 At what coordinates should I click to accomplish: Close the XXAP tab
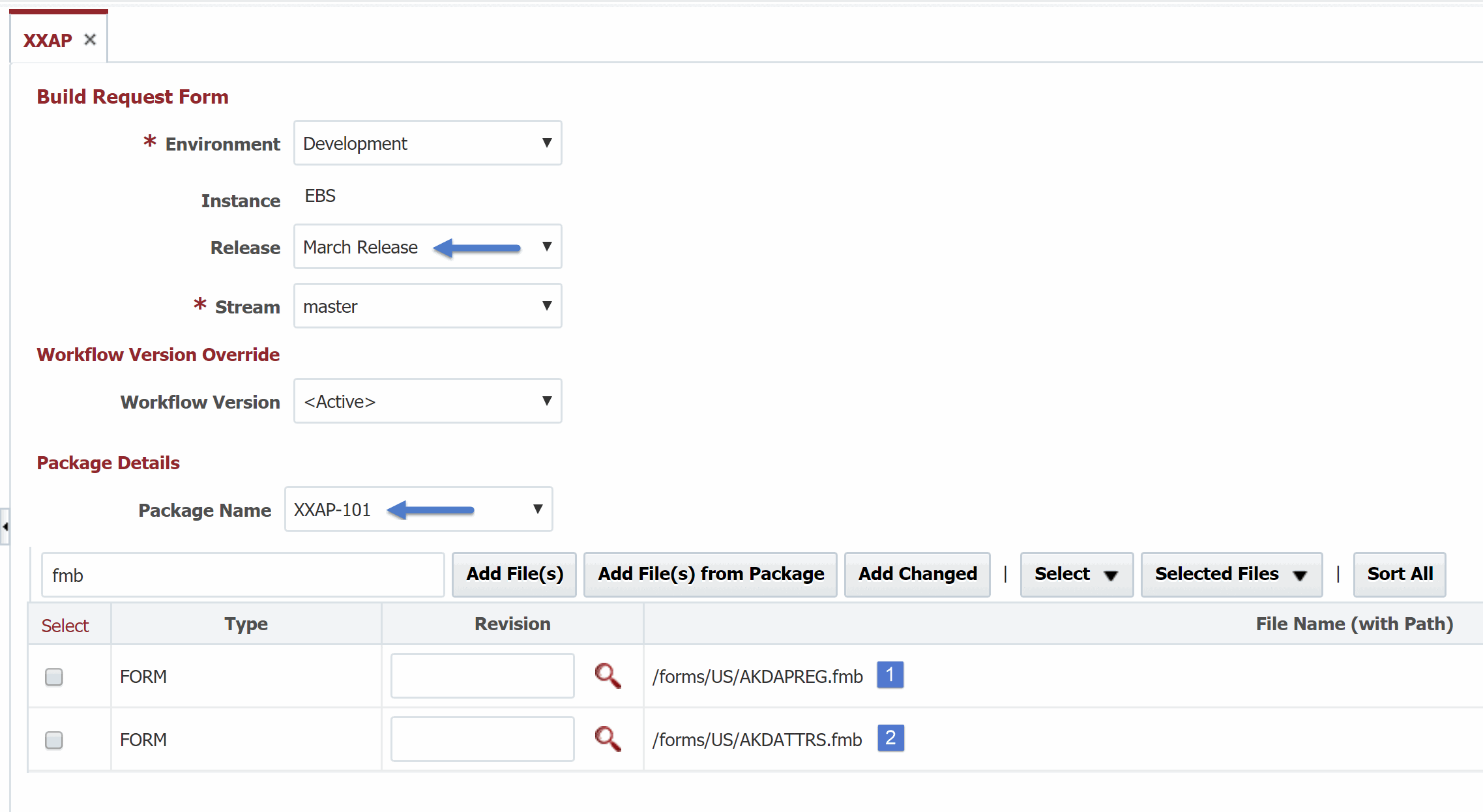click(90, 40)
